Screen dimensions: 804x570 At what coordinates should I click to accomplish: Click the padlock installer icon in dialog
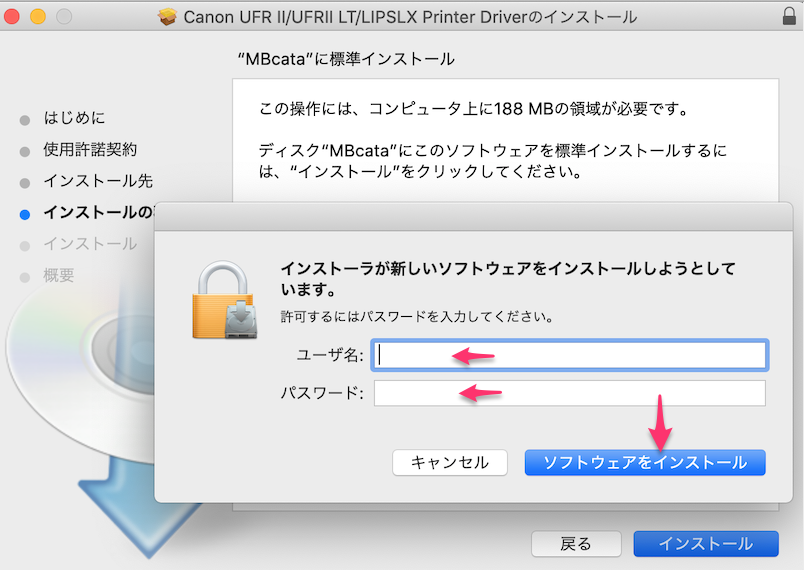tap(225, 300)
